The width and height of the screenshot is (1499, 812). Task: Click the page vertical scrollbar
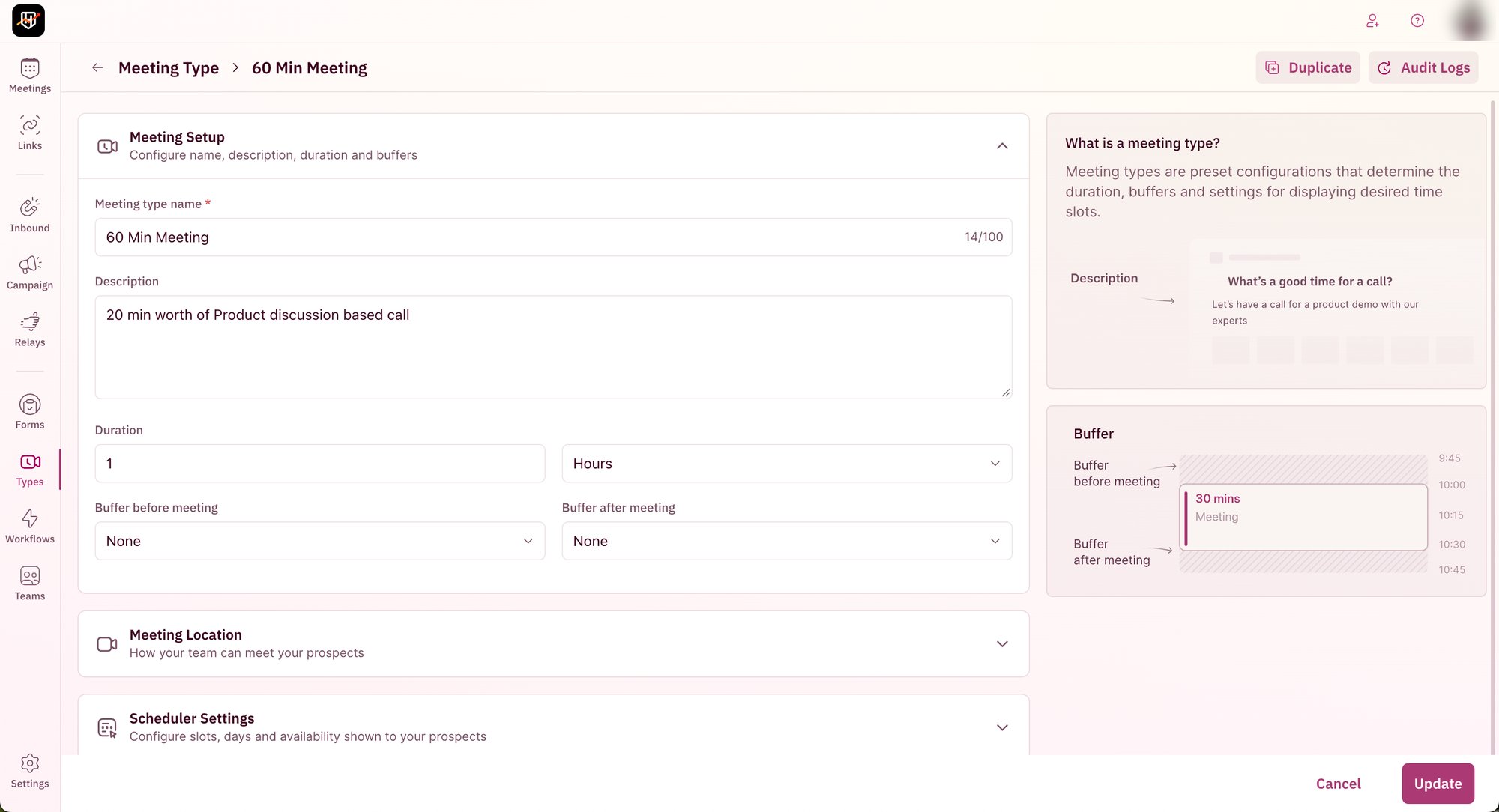1492,427
